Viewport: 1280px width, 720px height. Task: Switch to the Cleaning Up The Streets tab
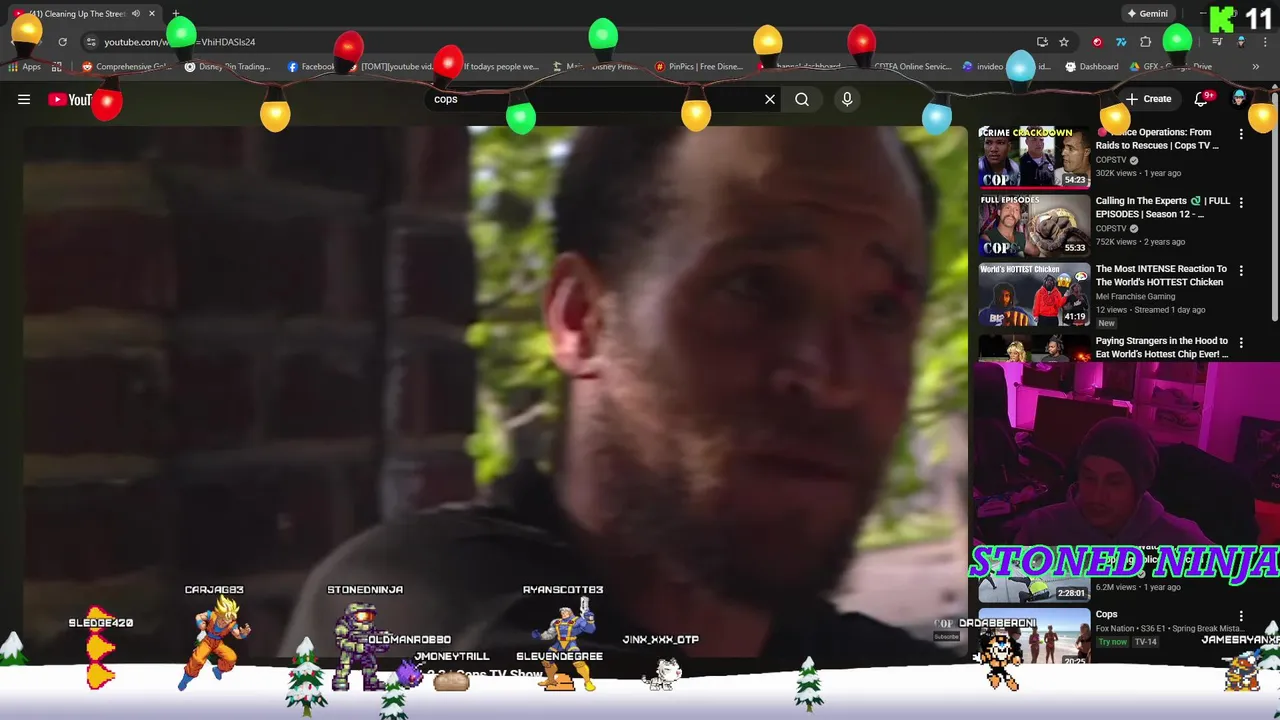(85, 14)
